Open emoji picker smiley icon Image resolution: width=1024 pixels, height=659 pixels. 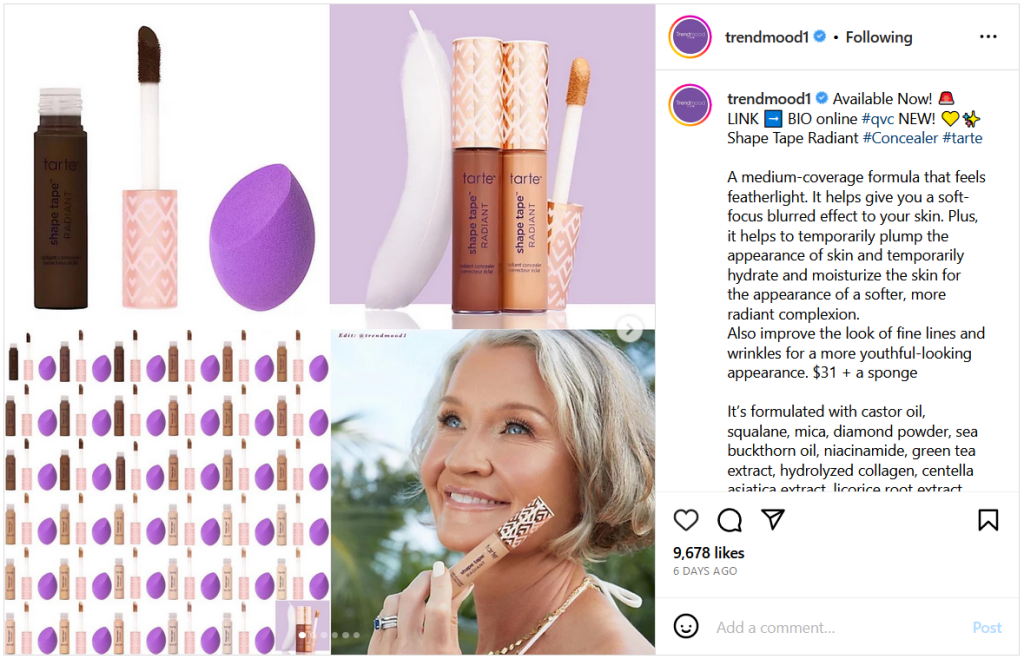[x=686, y=627]
